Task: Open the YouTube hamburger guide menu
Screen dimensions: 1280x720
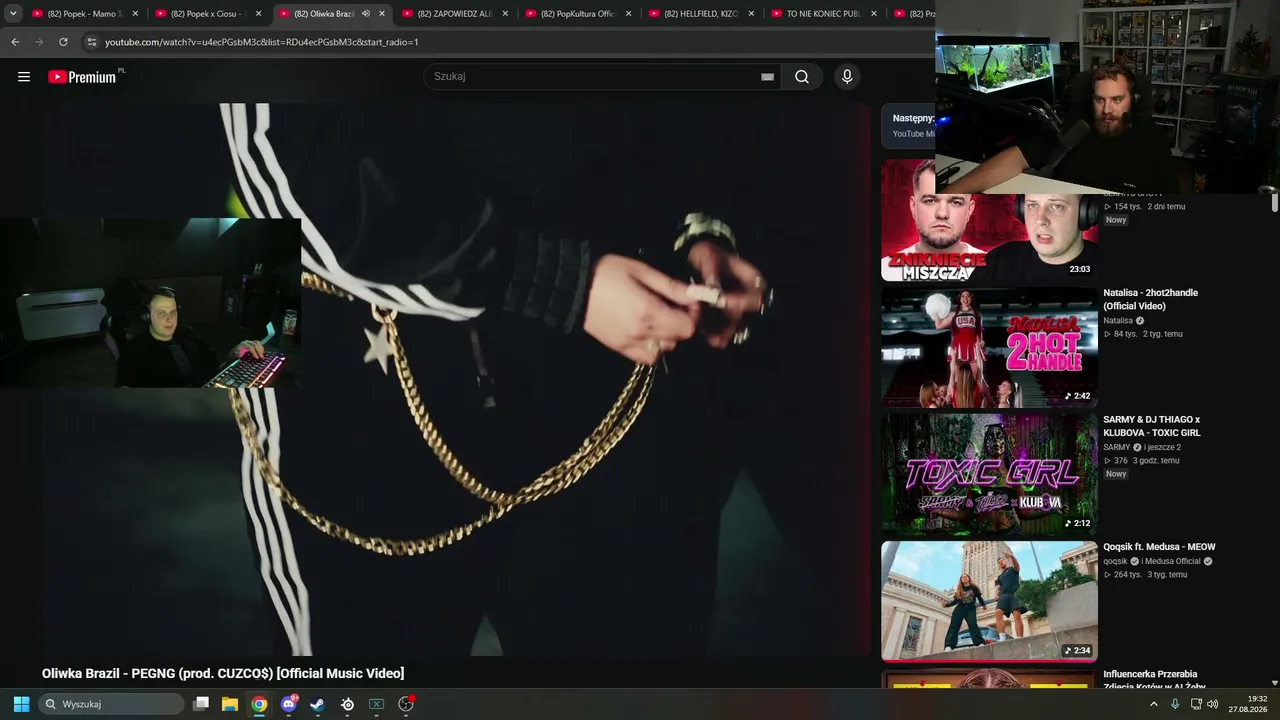Action: pos(24,77)
